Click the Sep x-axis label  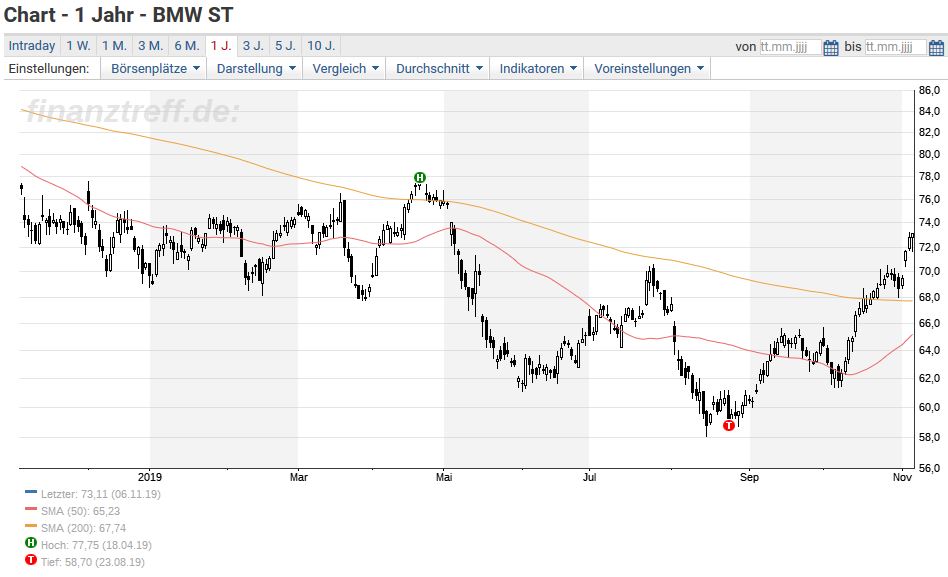(749, 477)
